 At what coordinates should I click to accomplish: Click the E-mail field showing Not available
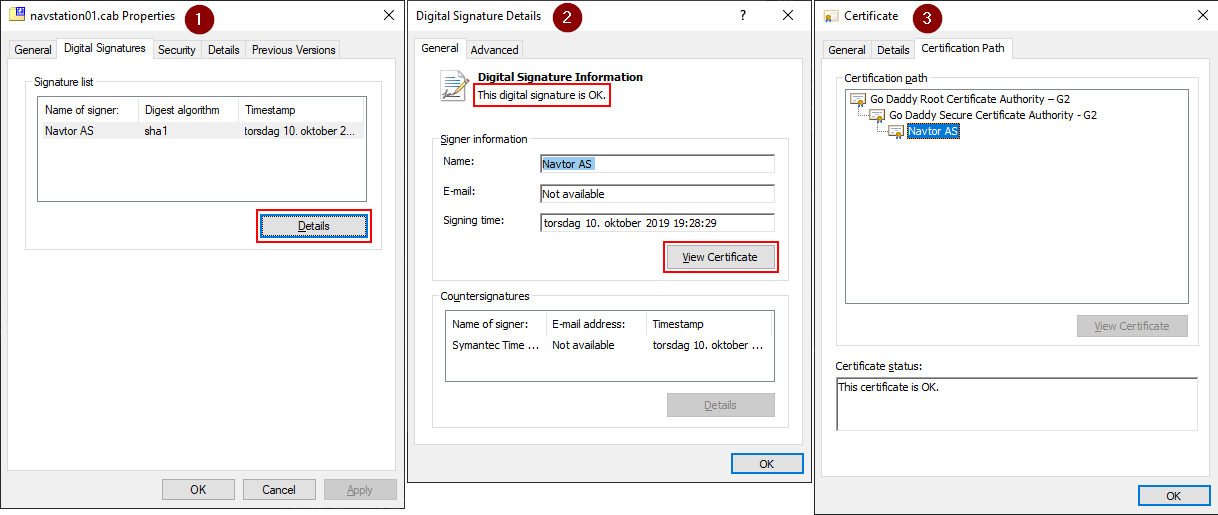click(x=657, y=194)
